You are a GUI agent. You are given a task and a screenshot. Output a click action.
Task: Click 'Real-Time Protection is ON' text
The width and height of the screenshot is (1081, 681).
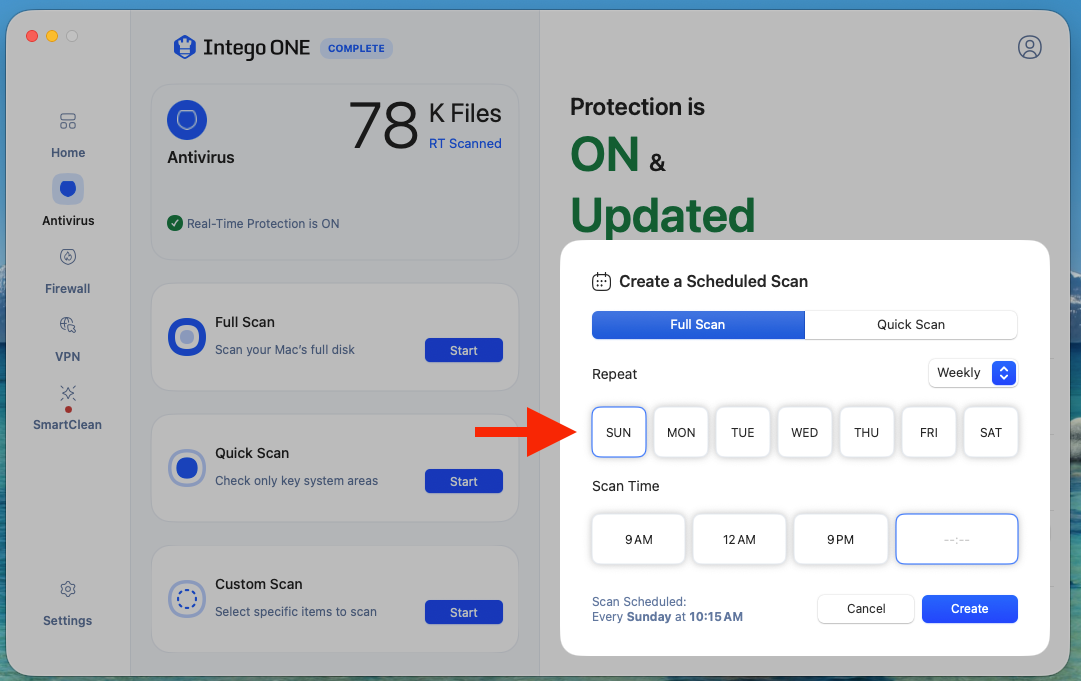click(x=263, y=223)
